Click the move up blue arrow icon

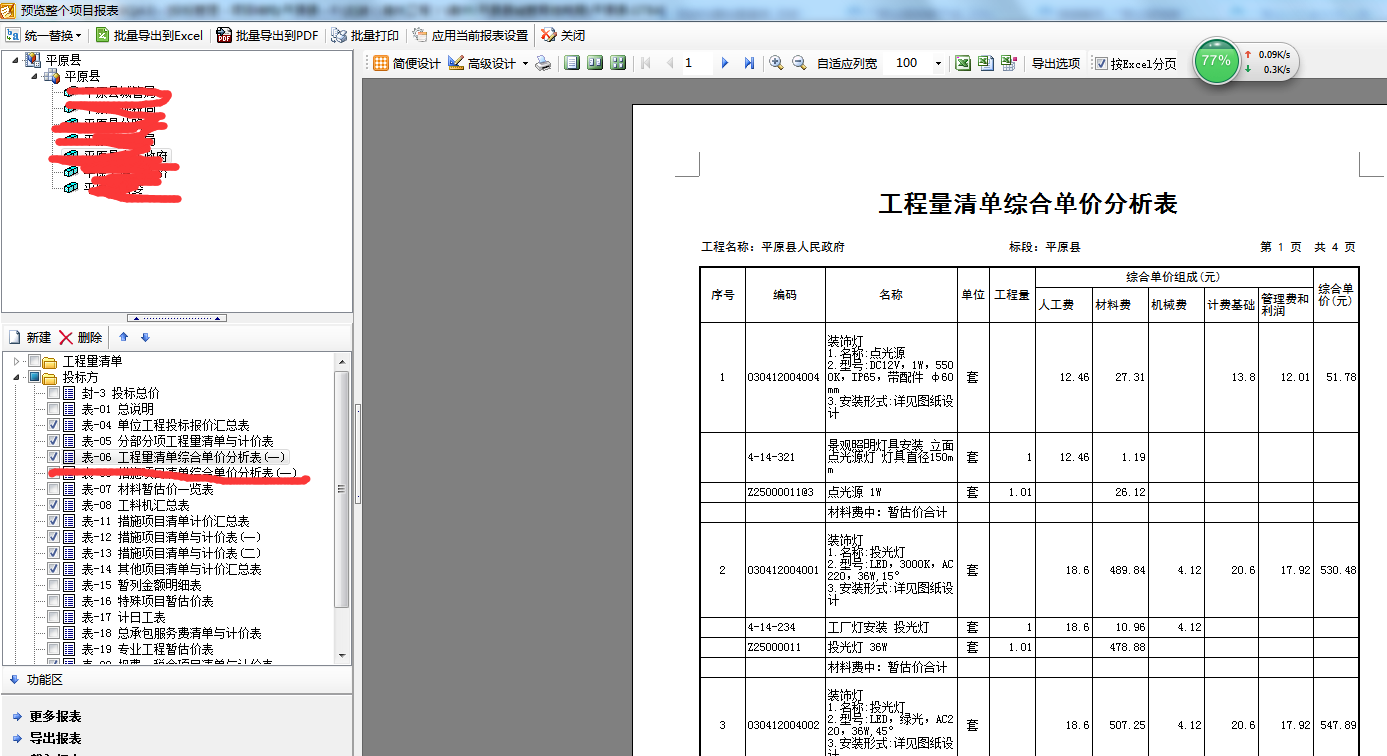[x=124, y=337]
